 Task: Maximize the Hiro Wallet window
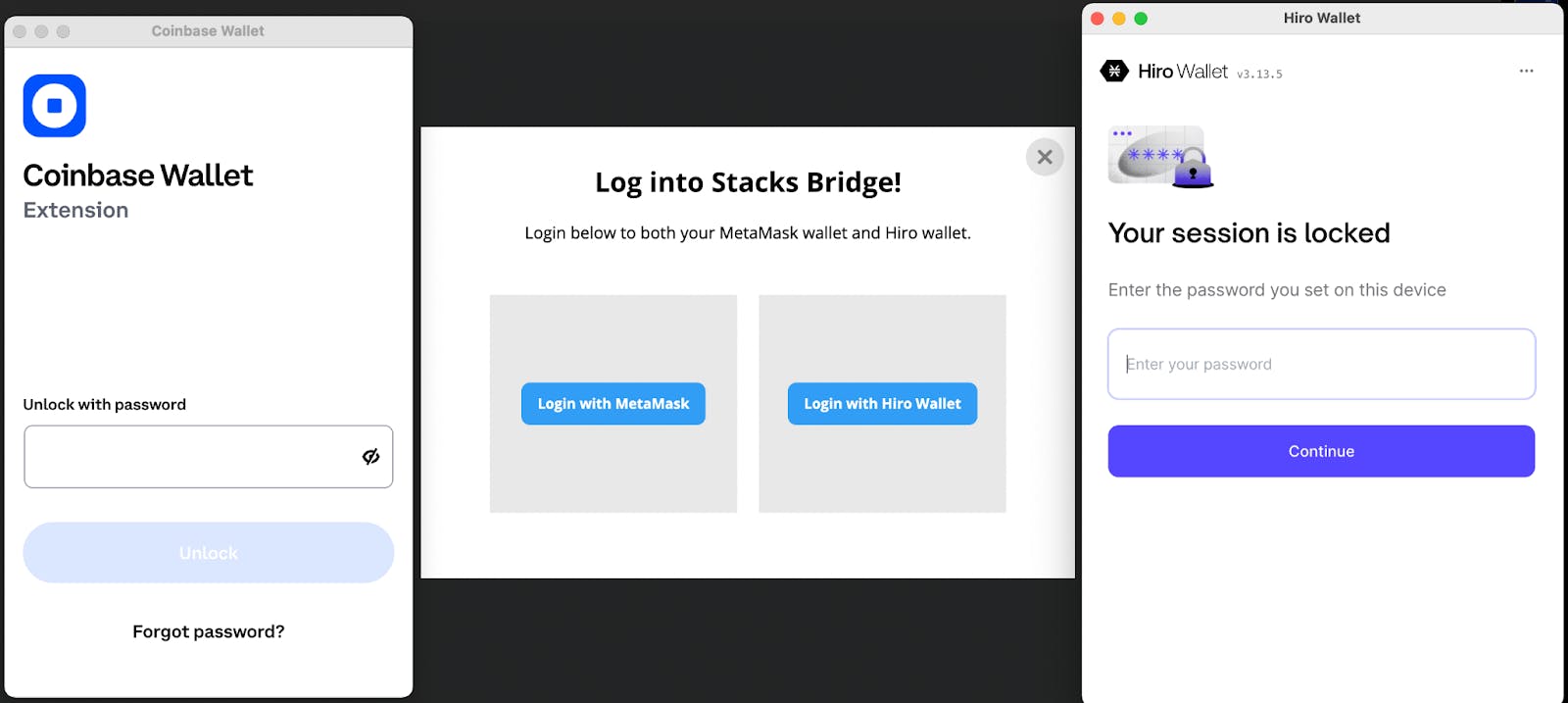[1141, 19]
